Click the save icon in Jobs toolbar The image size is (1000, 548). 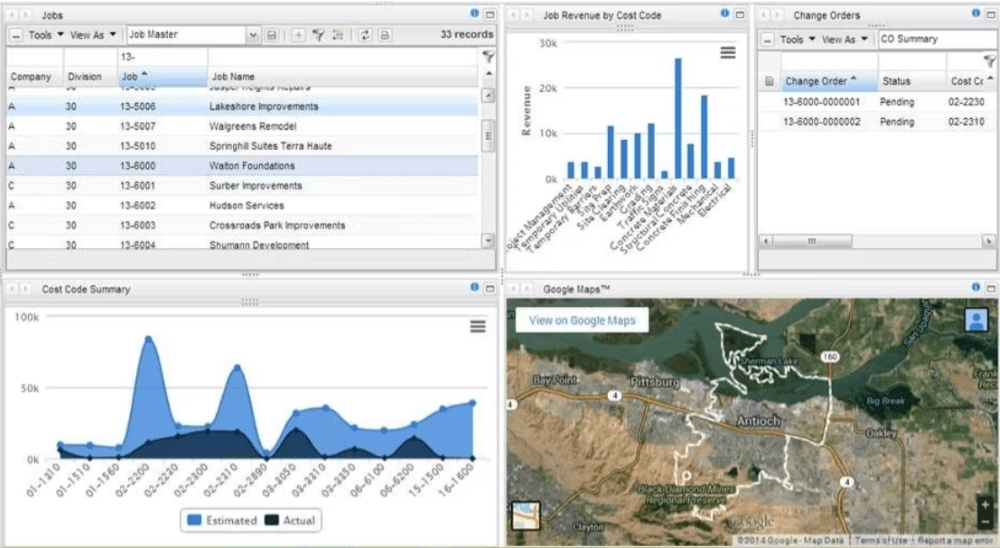tap(272, 35)
